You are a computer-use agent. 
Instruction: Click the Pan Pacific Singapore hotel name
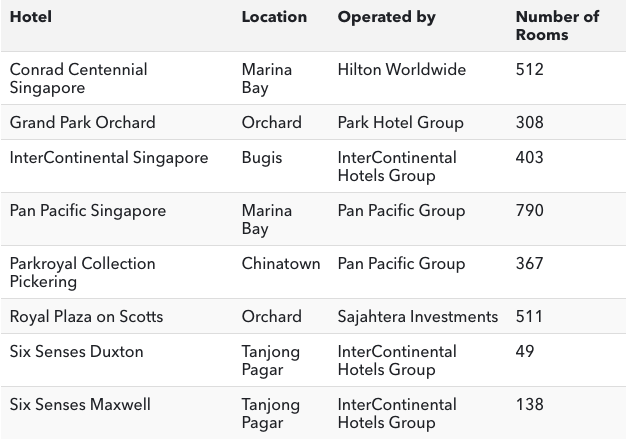coord(88,211)
